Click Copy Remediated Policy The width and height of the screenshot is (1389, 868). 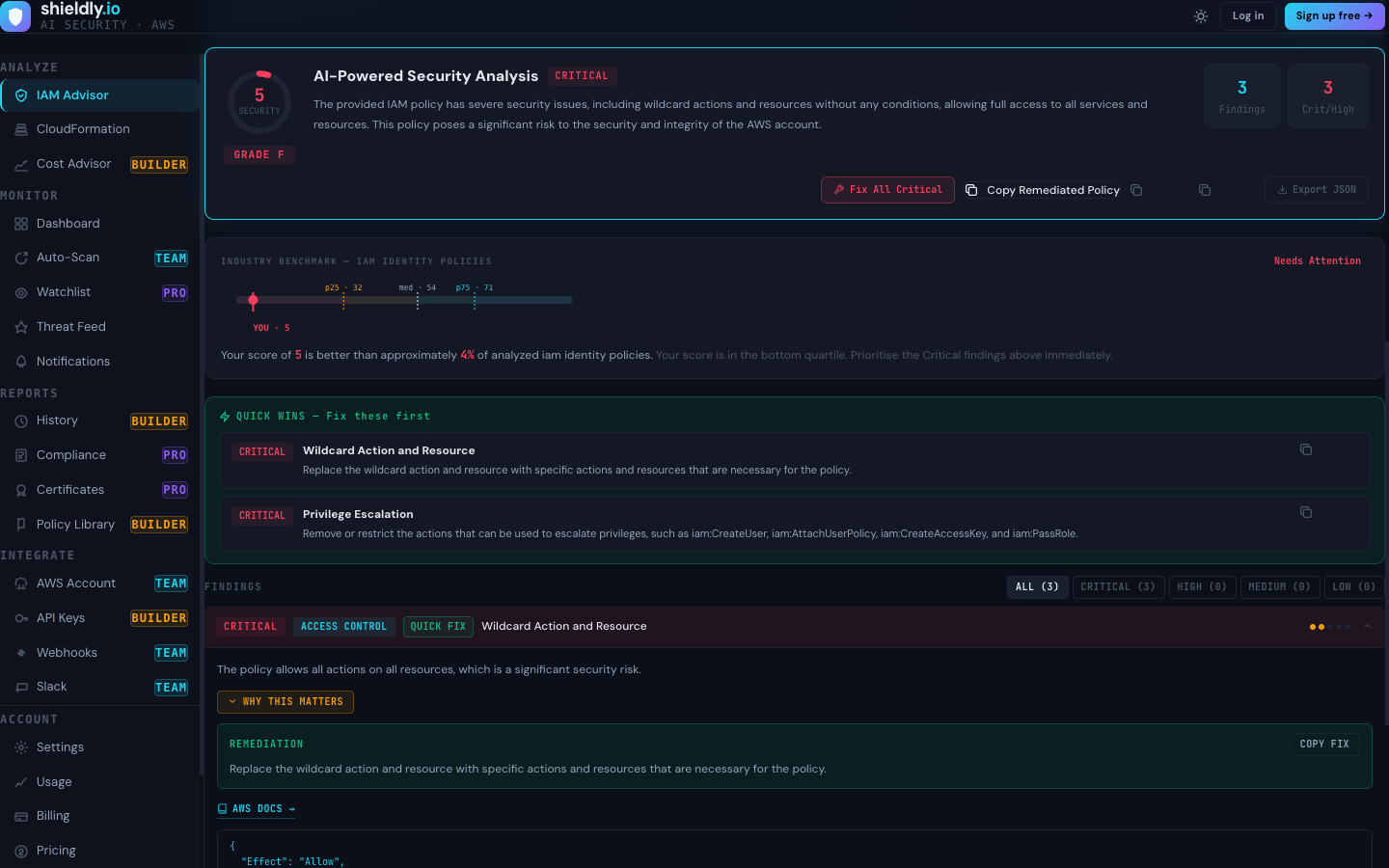pyautogui.click(x=1043, y=190)
